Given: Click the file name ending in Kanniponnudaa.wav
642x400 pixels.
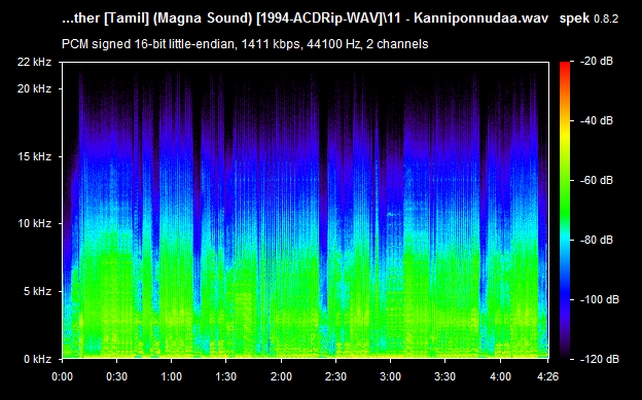Looking at the screenshot, I should click(x=305, y=19).
